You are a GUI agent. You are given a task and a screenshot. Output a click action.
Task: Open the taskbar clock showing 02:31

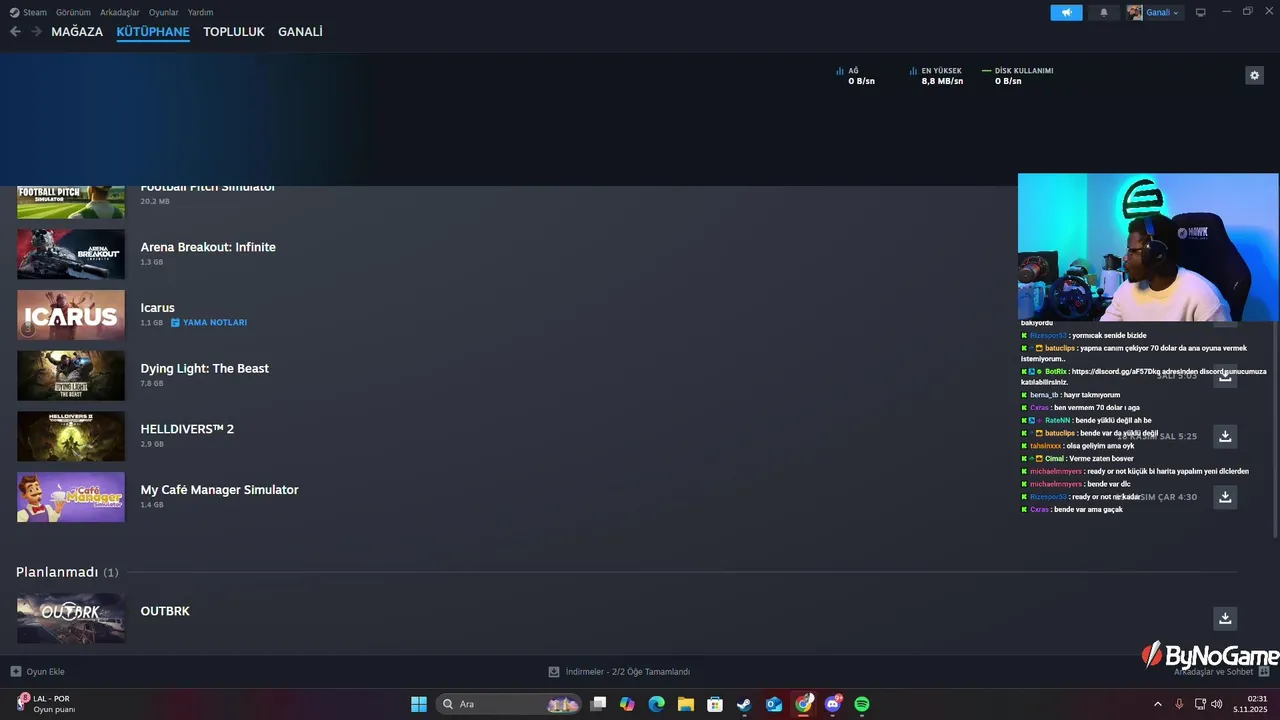[1251, 704]
